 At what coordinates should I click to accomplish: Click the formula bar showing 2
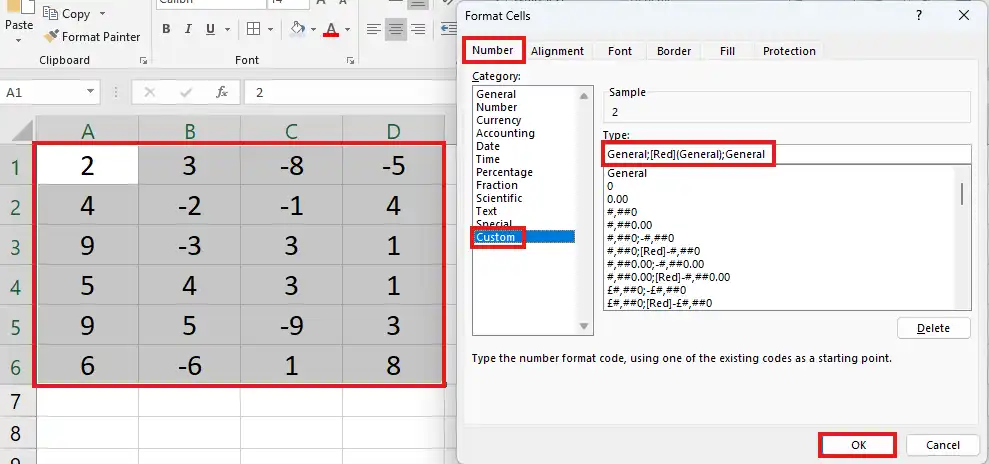point(350,93)
